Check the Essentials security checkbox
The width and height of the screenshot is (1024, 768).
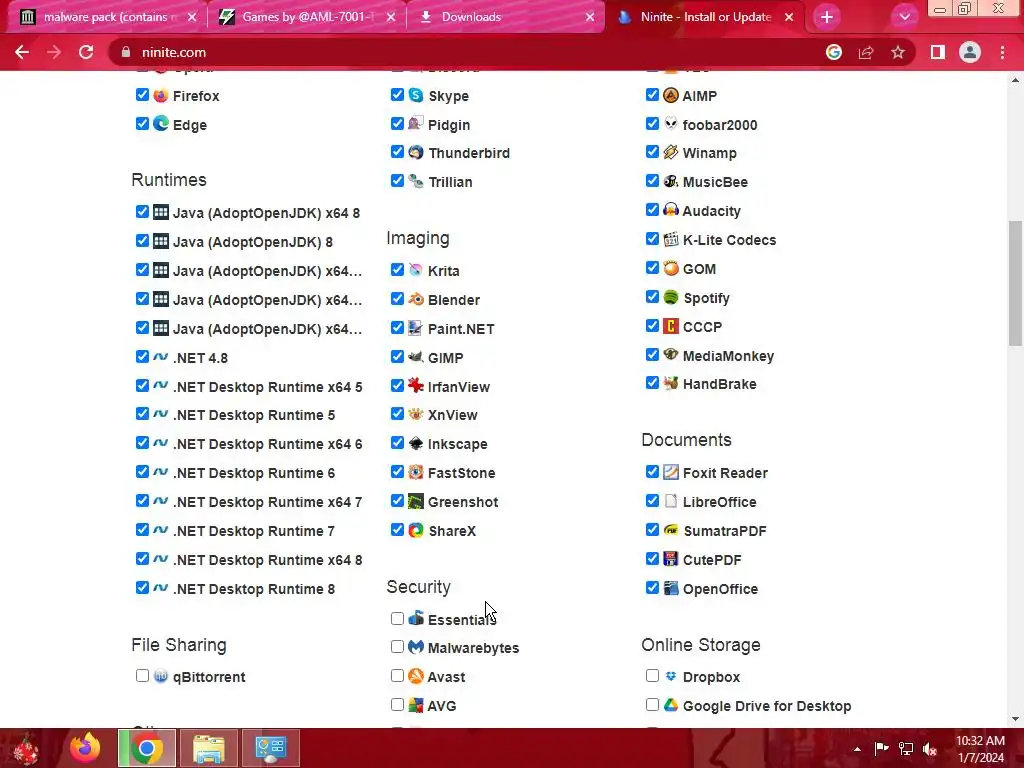(397, 618)
